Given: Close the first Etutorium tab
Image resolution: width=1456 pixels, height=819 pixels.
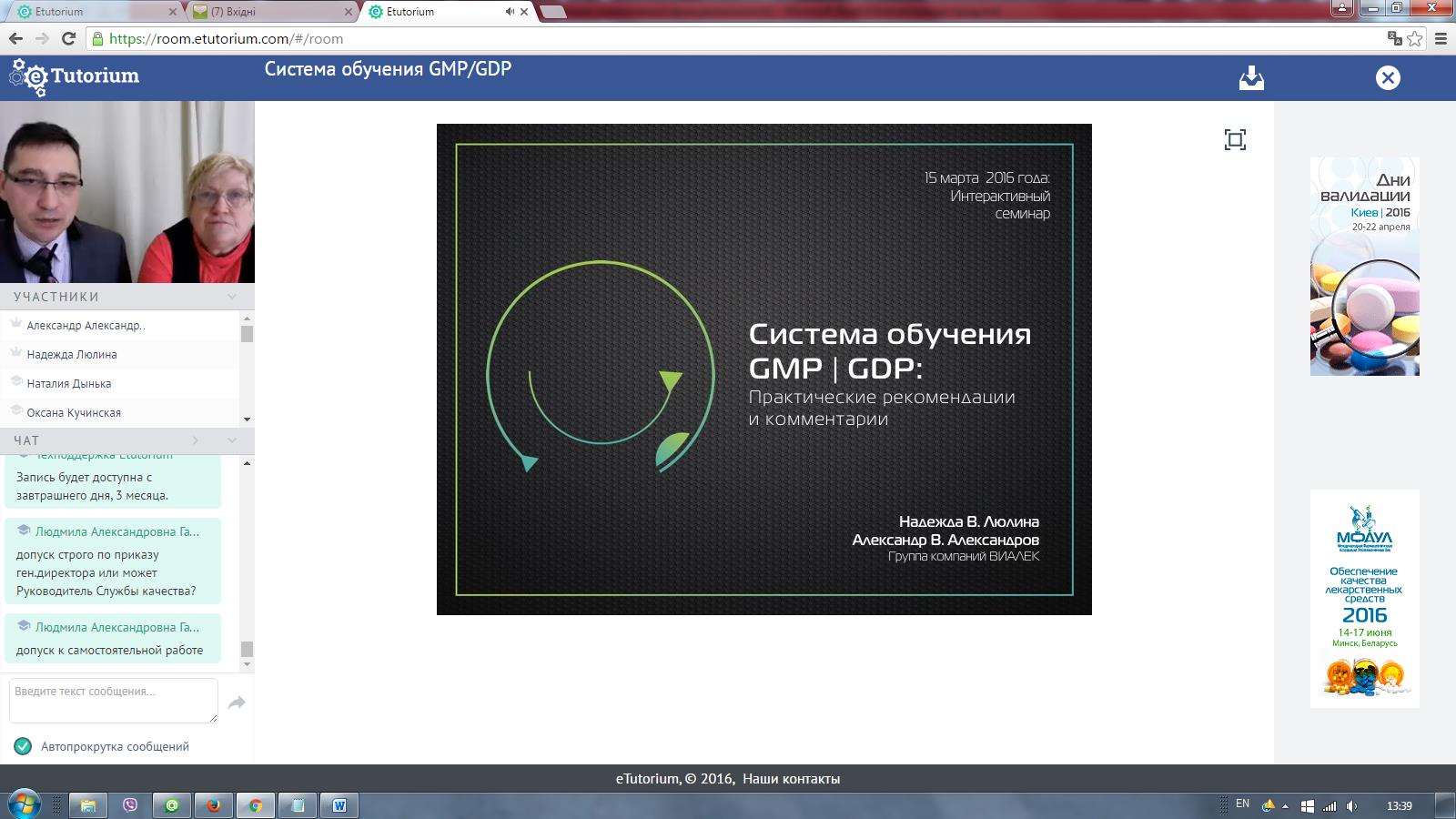Looking at the screenshot, I should pos(173,12).
